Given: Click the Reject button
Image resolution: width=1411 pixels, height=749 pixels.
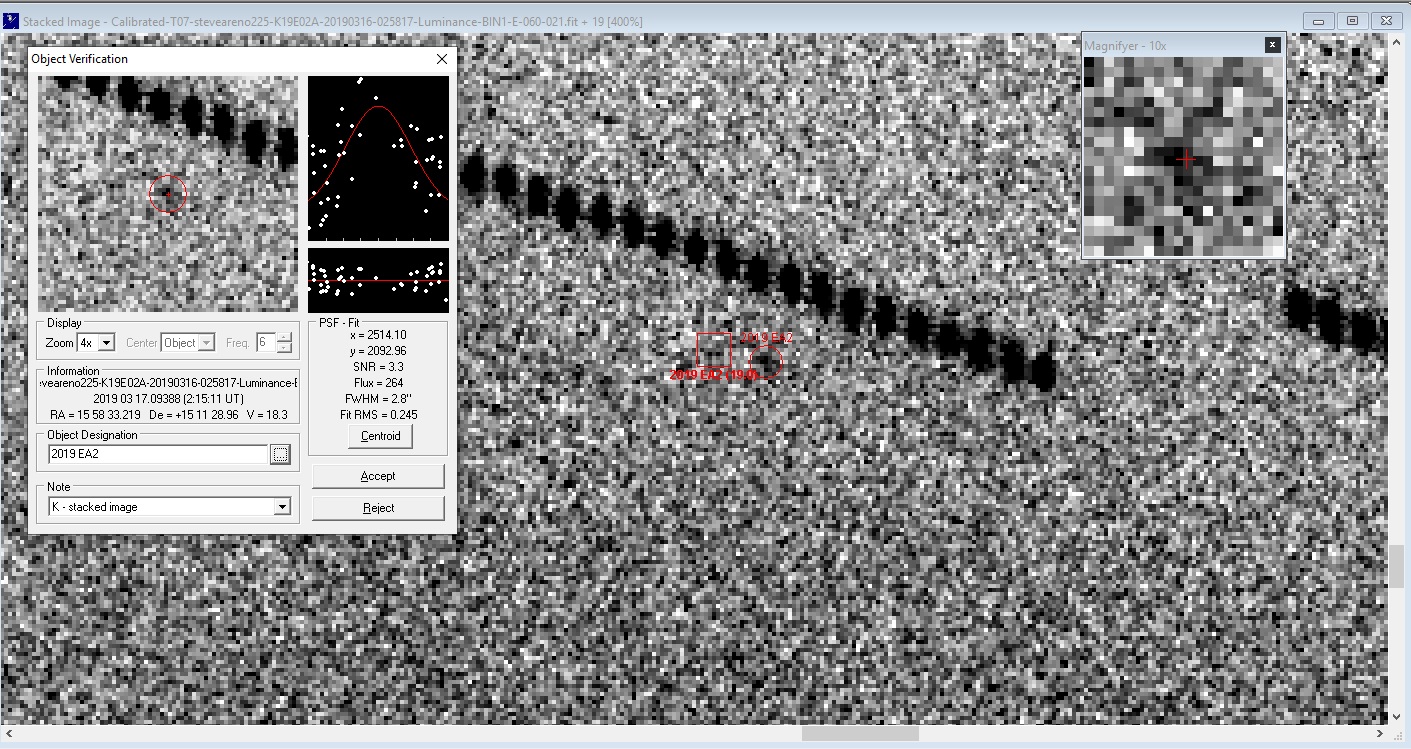Looking at the screenshot, I should tap(378, 508).
